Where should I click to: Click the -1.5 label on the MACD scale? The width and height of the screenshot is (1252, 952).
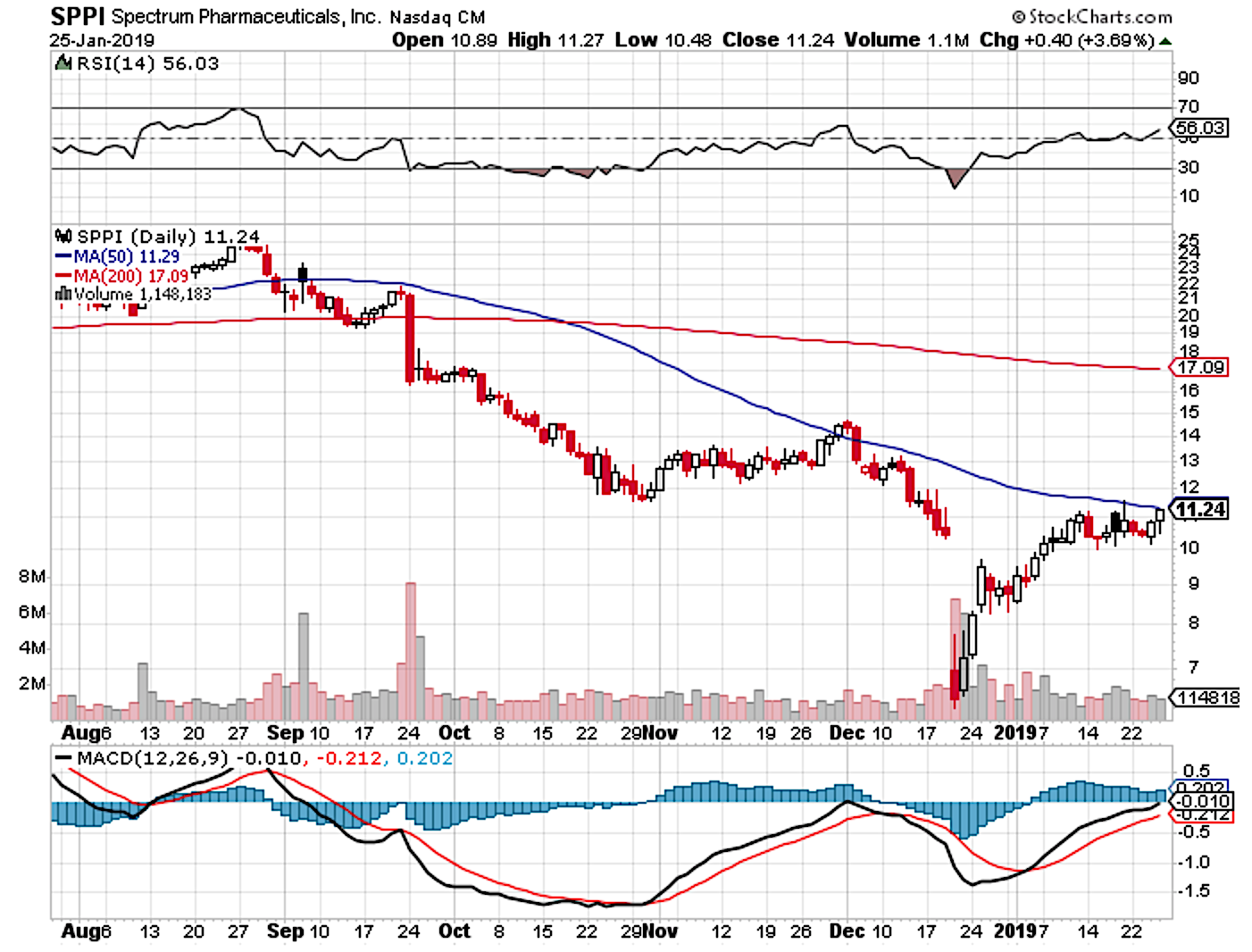1193,890
